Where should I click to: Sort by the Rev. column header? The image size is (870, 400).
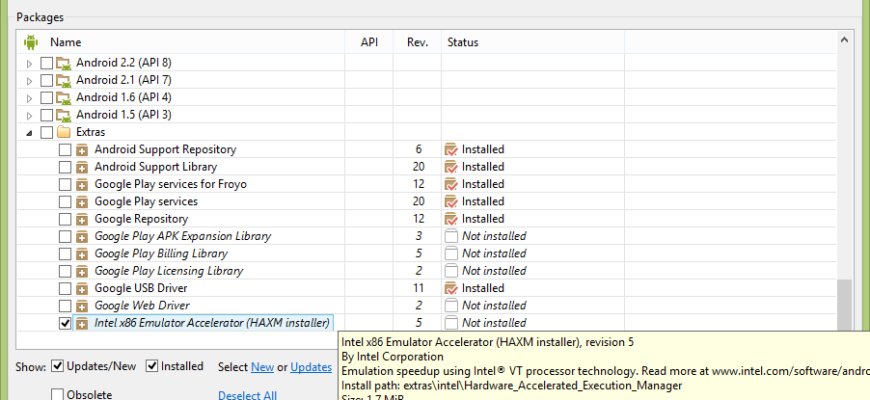[x=418, y=42]
